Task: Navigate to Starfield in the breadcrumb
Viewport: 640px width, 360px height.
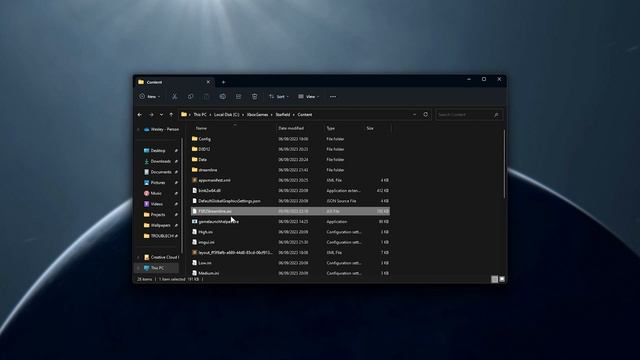Action: point(283,115)
